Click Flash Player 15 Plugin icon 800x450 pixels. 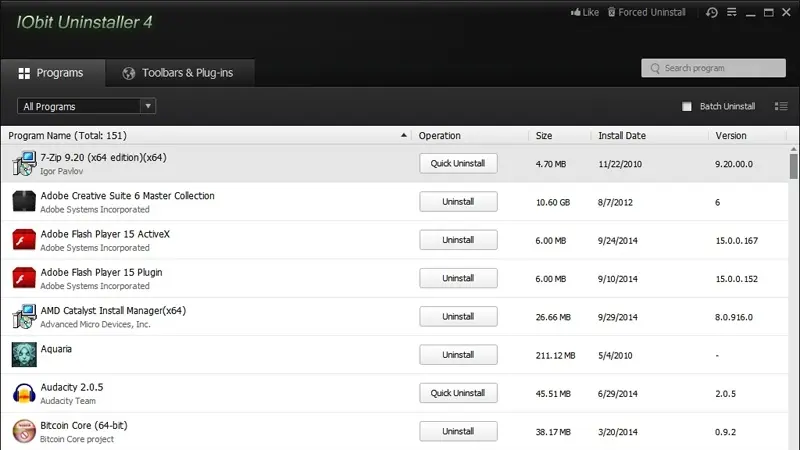(x=24, y=278)
